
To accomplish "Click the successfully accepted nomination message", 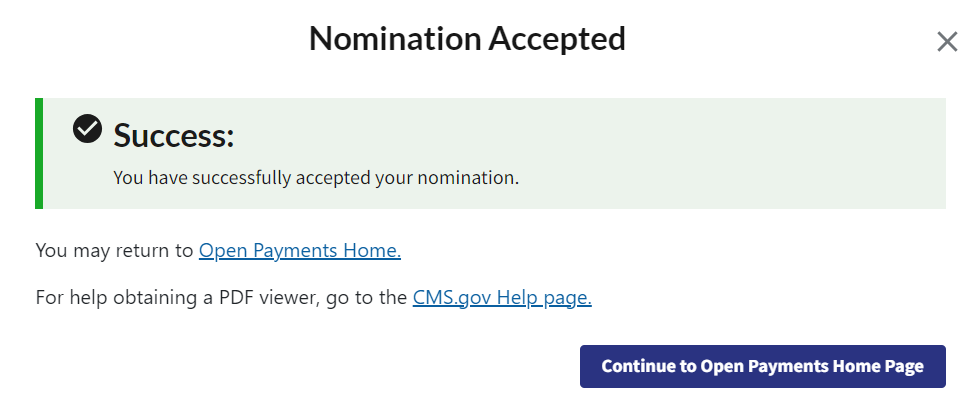I will click(316, 179).
